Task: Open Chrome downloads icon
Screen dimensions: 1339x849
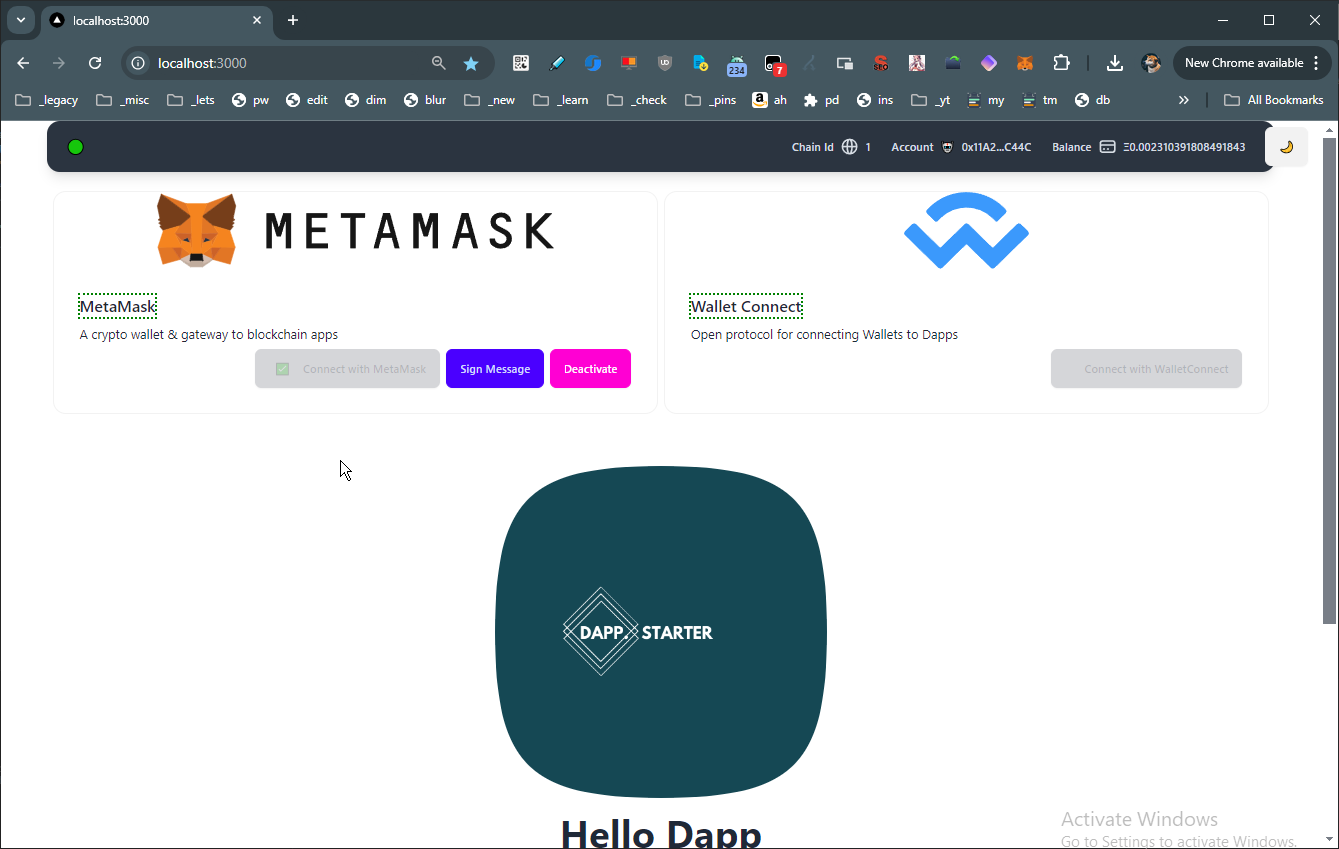Action: 1114,63
